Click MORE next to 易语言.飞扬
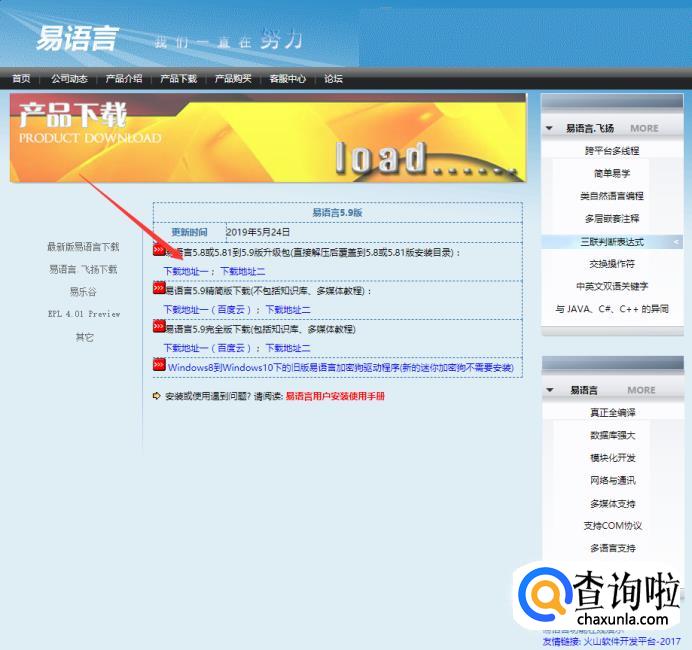 (x=644, y=128)
